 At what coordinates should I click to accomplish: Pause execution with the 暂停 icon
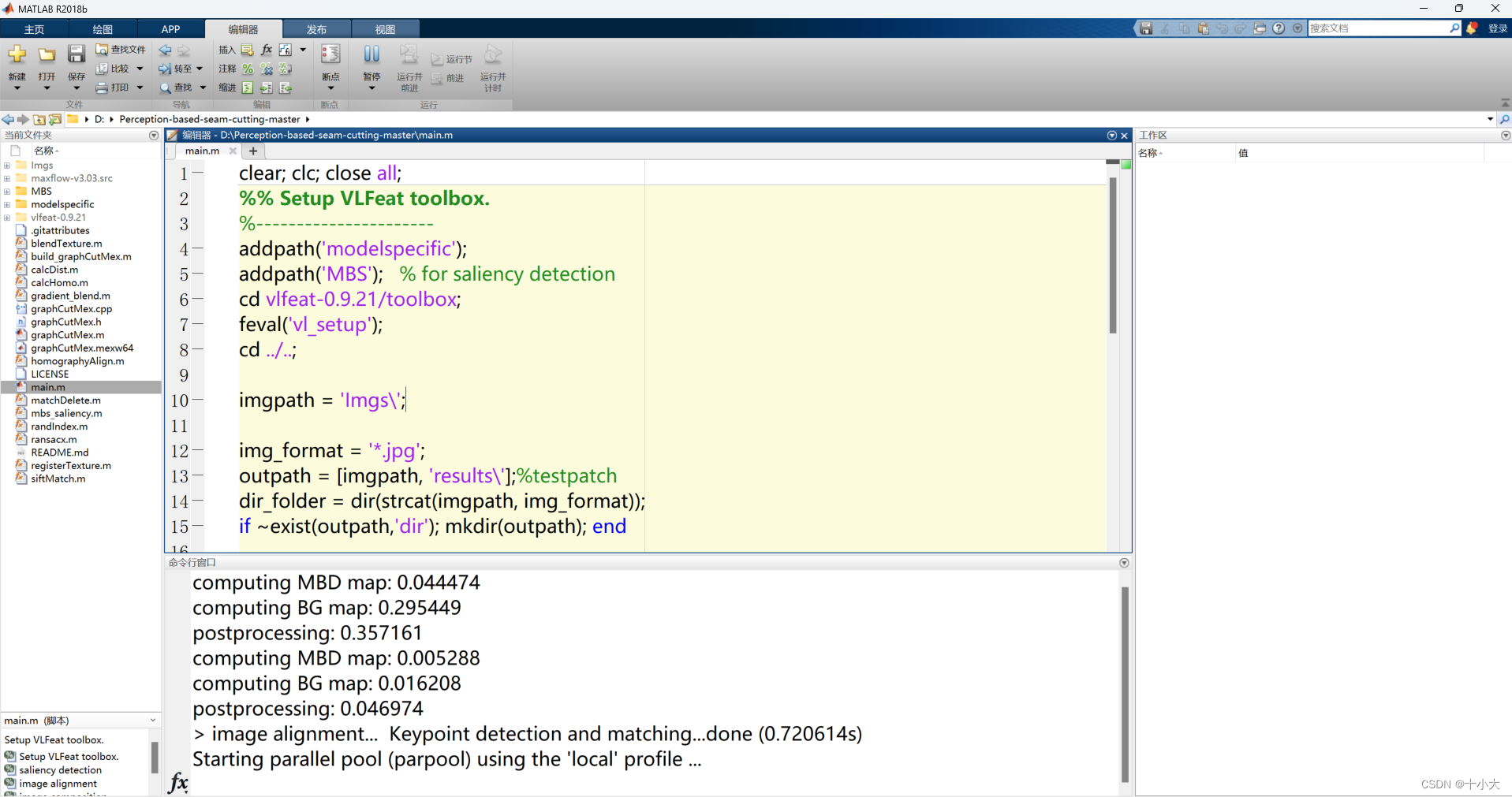click(371, 54)
